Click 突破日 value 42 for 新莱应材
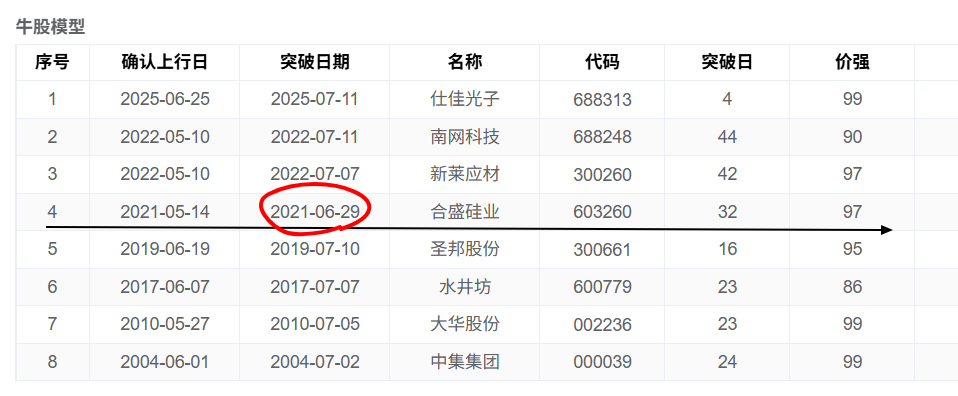The height and width of the screenshot is (396, 958). pos(727,174)
